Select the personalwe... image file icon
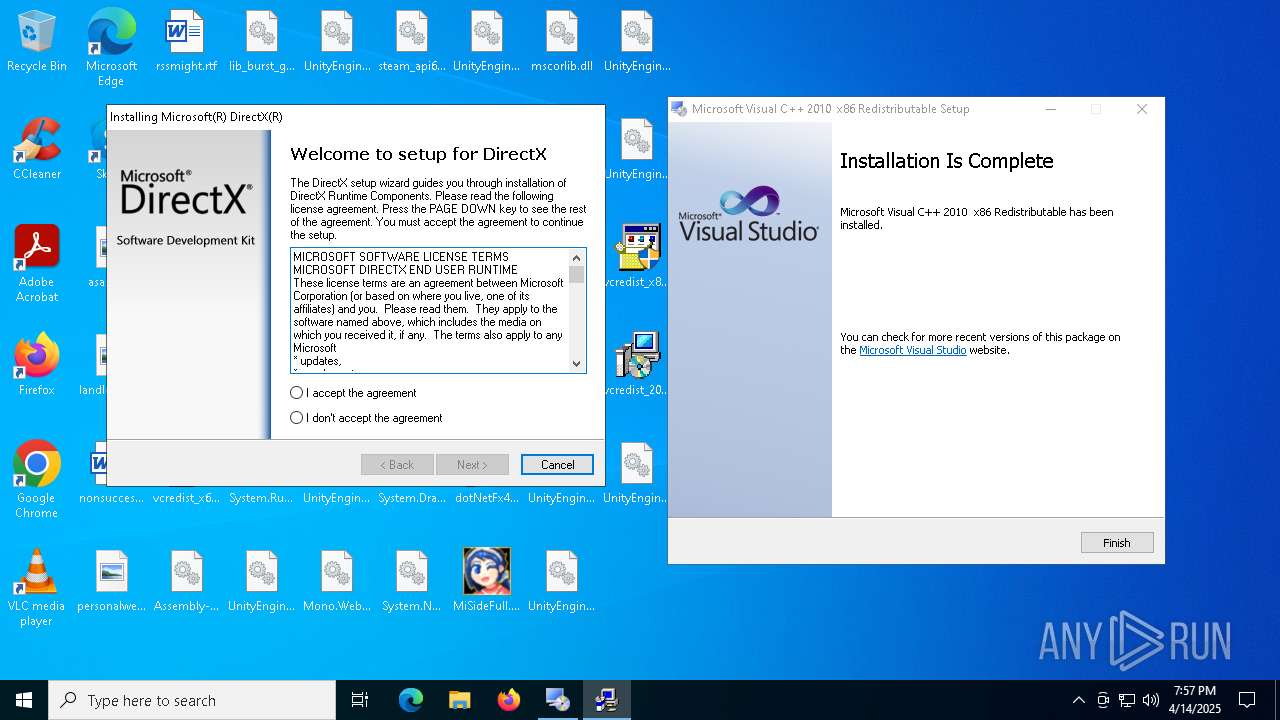This screenshot has height=720, width=1280. click(x=111, y=581)
